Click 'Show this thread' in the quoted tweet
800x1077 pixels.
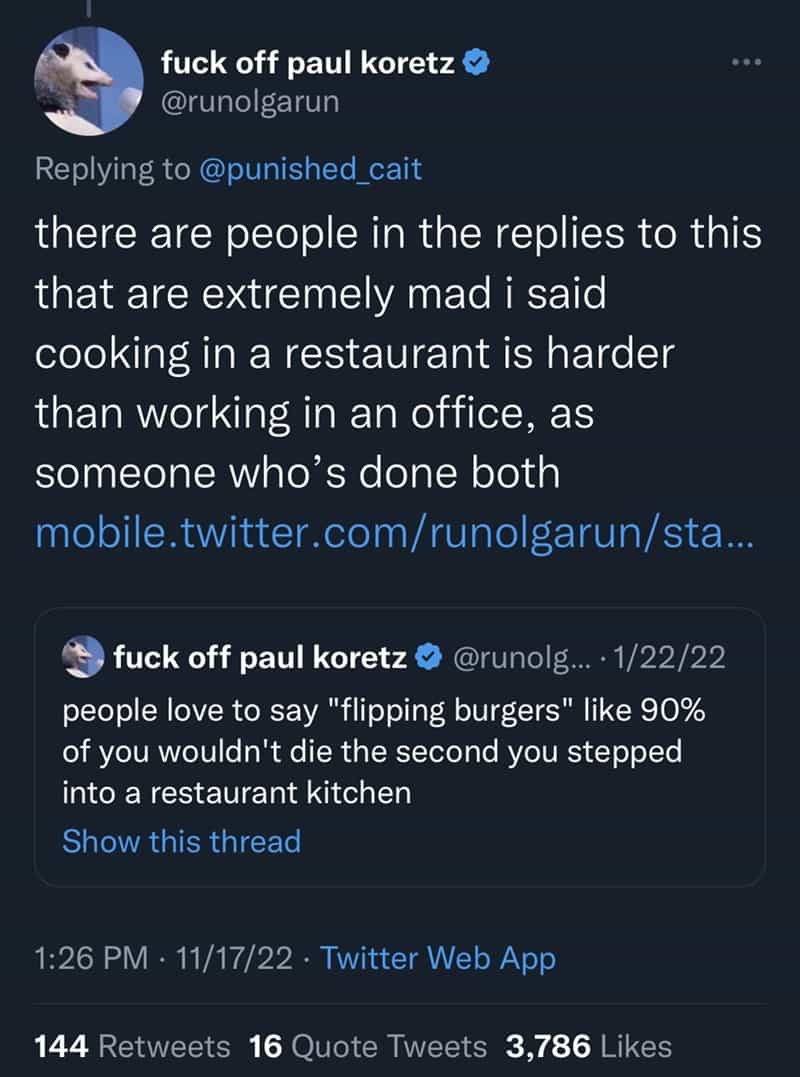[181, 842]
